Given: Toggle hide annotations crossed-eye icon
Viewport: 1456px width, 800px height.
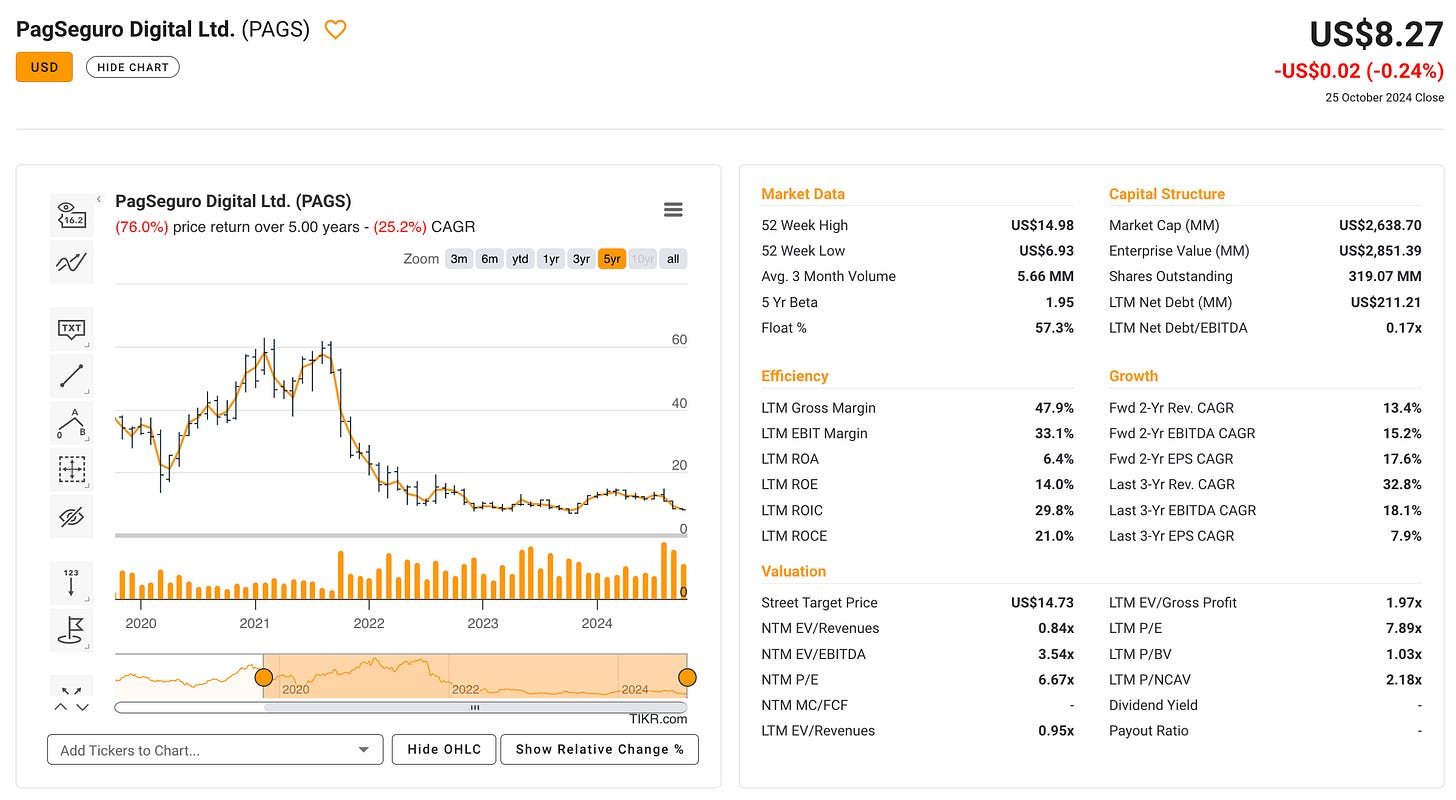Looking at the screenshot, I should click(x=72, y=516).
